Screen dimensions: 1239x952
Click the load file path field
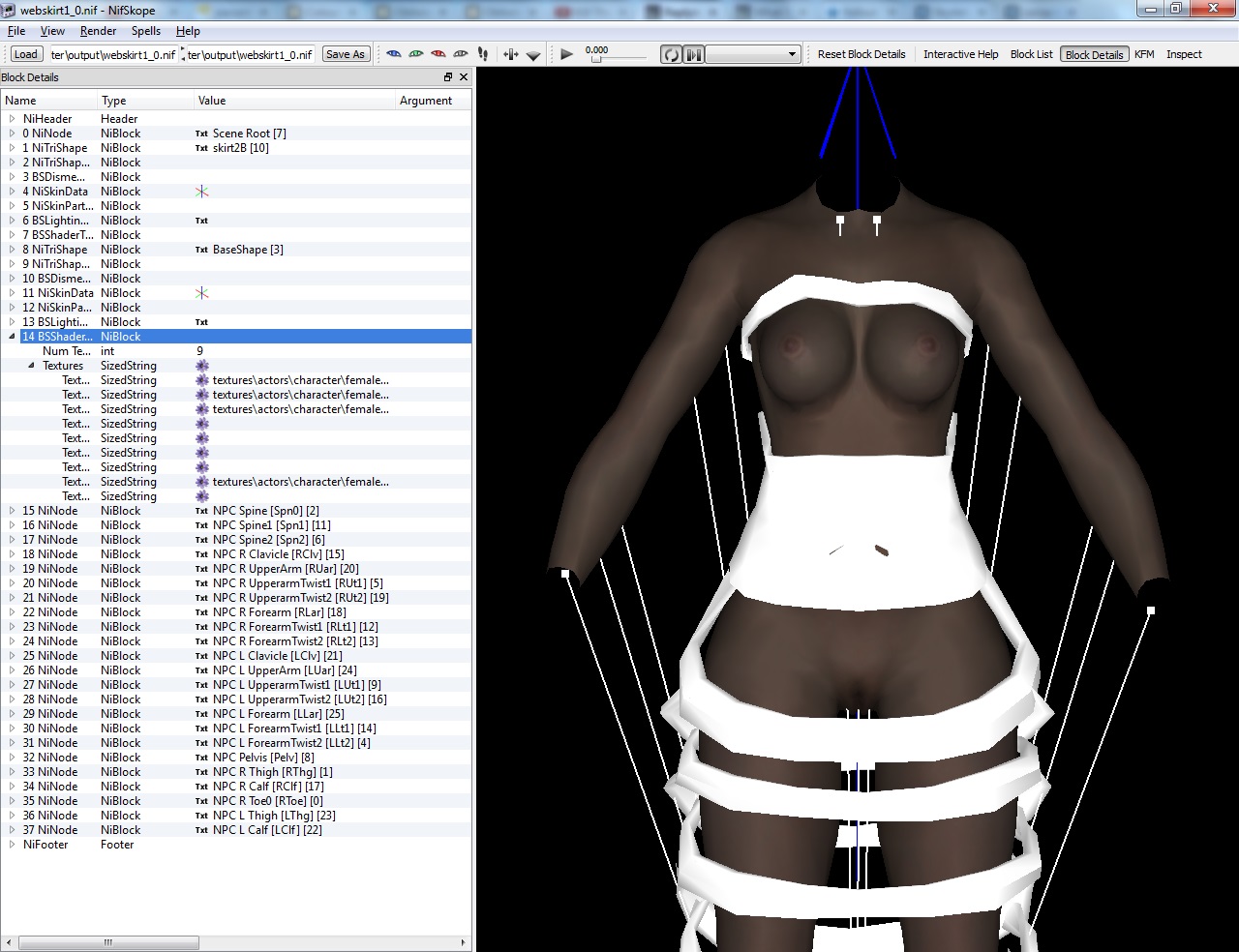click(x=112, y=54)
